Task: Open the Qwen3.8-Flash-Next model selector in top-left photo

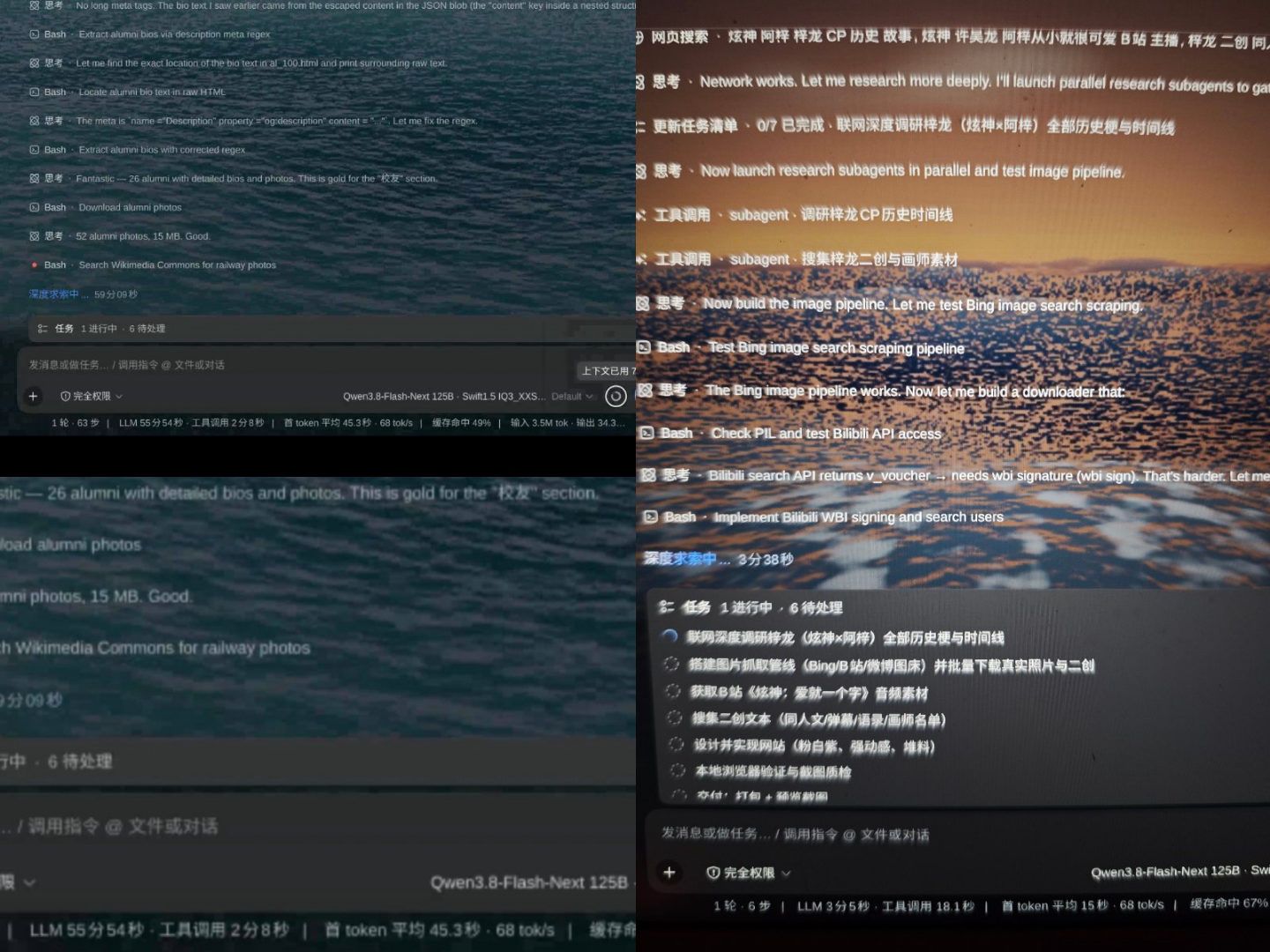Action: (444, 397)
